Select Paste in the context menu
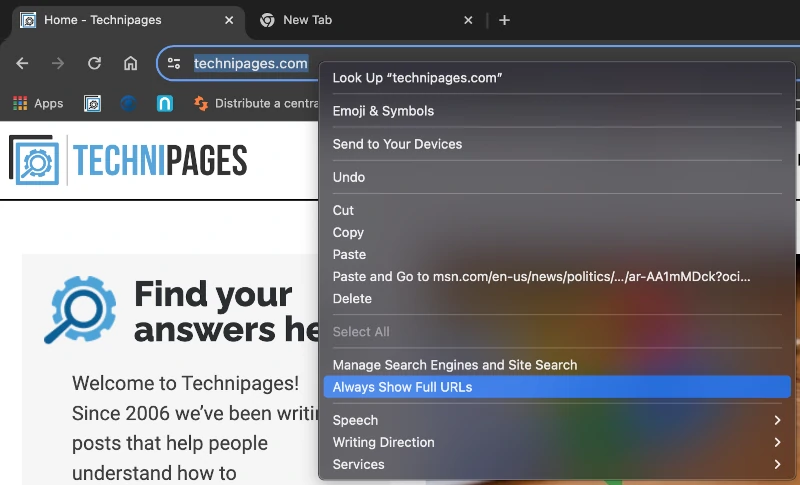This screenshot has width=800, height=485. click(557, 254)
